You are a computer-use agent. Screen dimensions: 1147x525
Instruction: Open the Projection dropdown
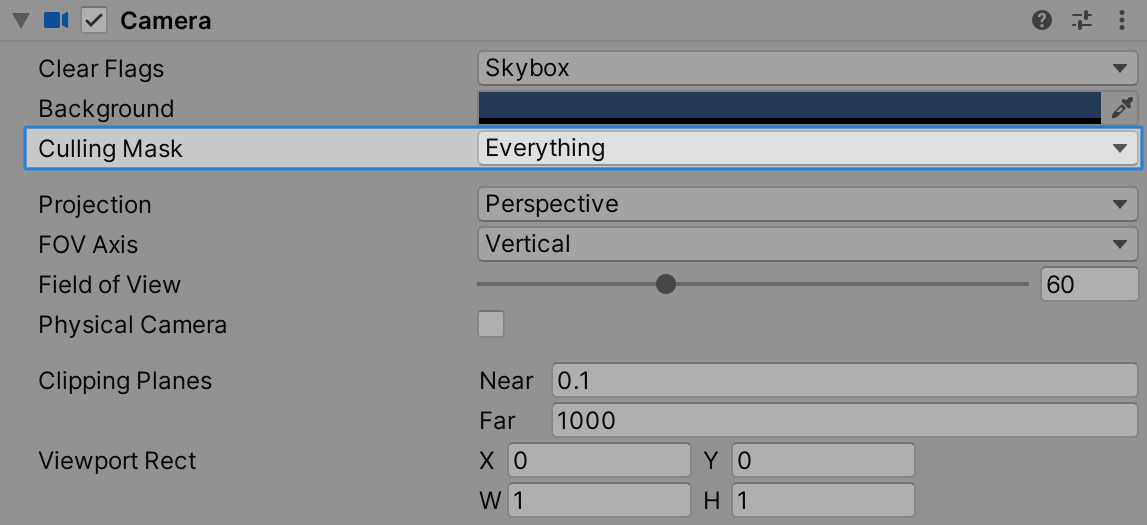pos(807,204)
